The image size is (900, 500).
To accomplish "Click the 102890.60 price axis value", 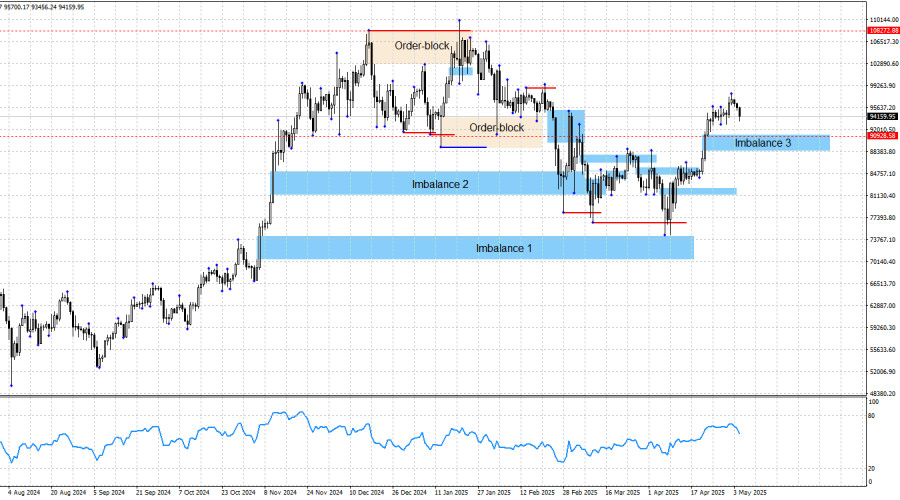I will (884, 64).
